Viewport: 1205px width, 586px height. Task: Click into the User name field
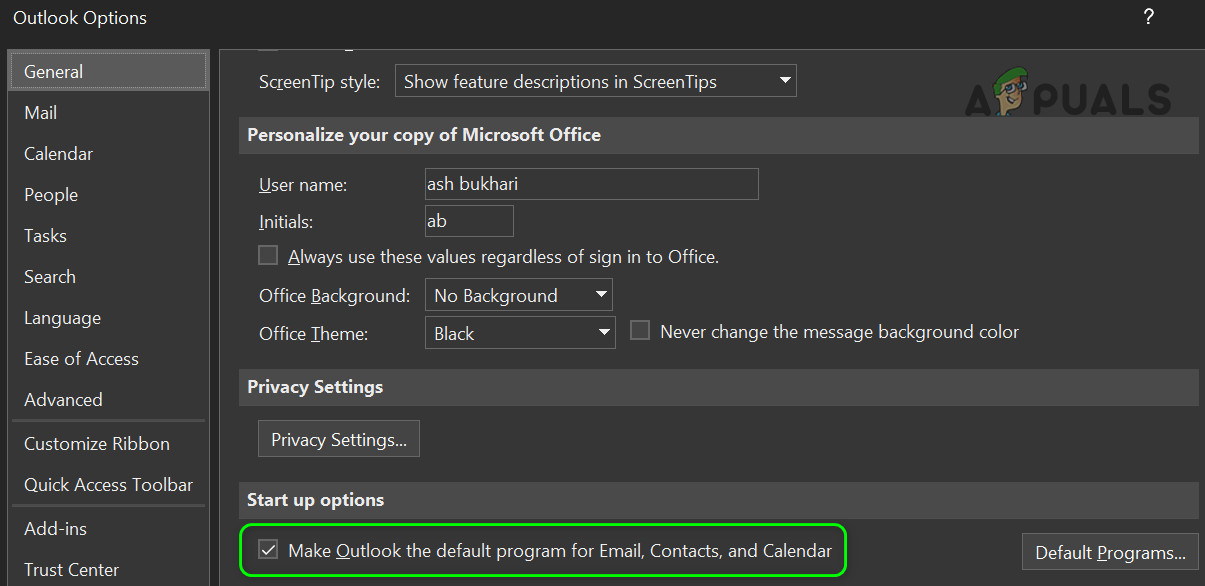[591, 185]
